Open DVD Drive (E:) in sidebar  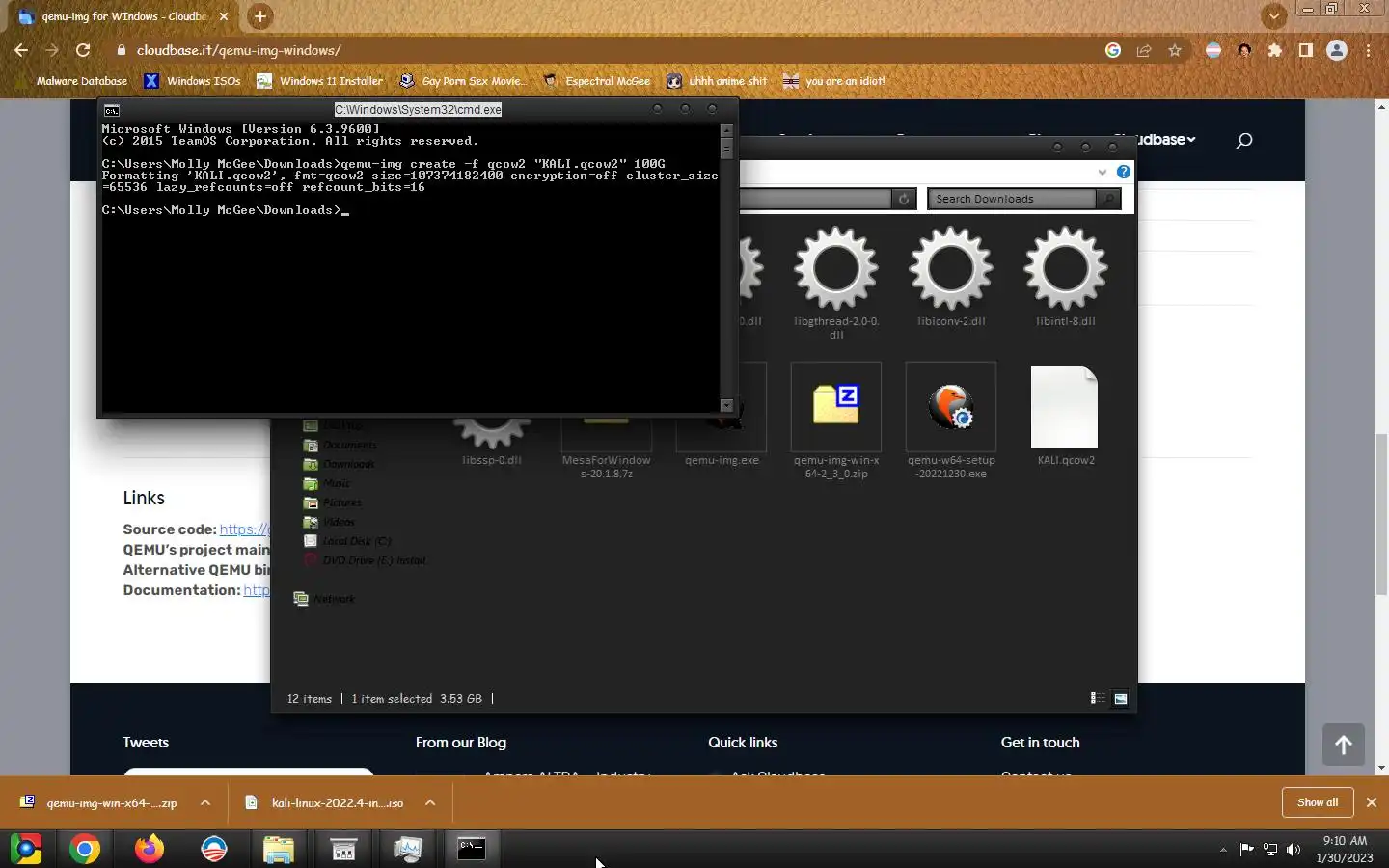pyautogui.click(x=365, y=560)
